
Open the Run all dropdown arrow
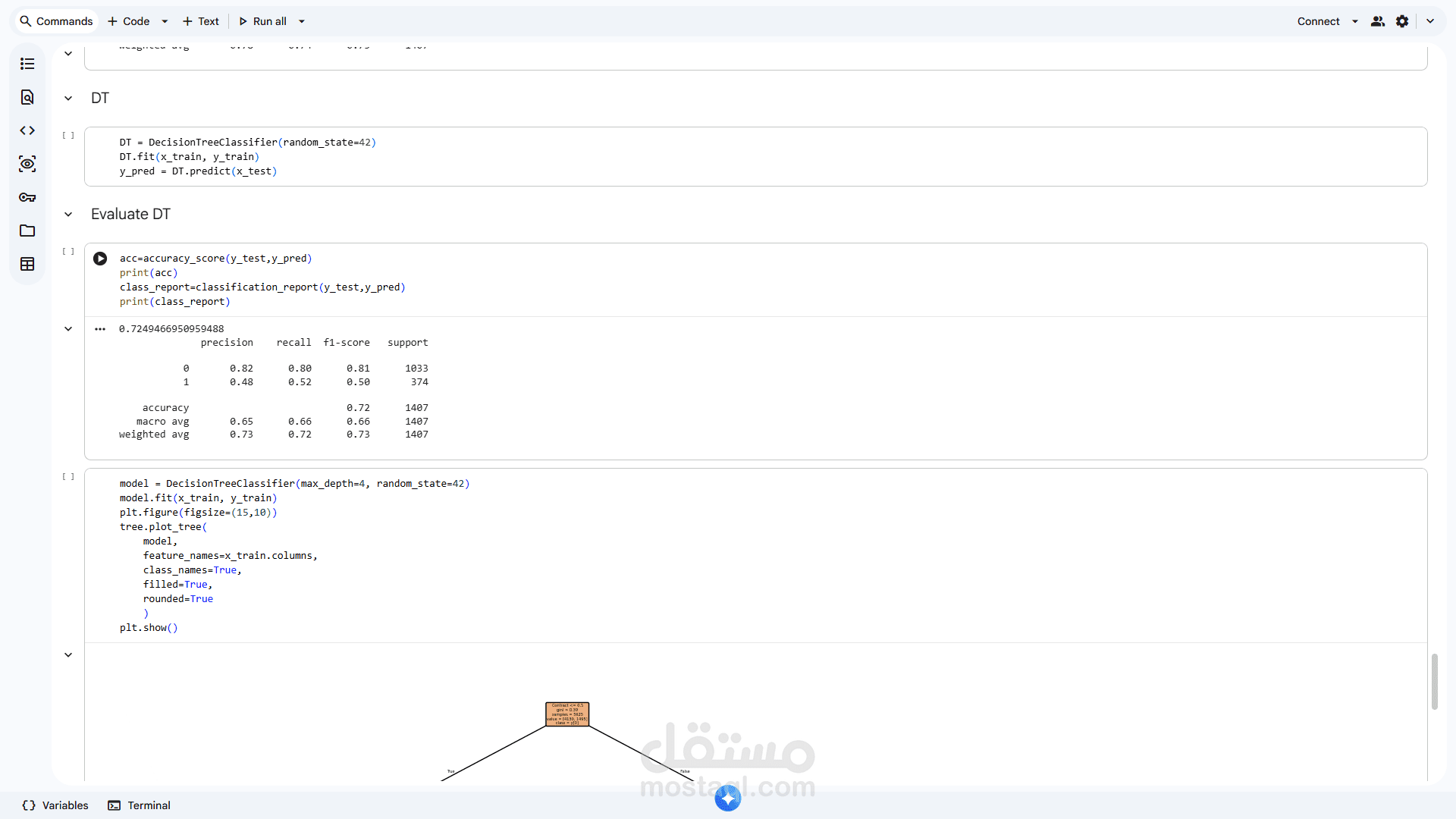[302, 21]
